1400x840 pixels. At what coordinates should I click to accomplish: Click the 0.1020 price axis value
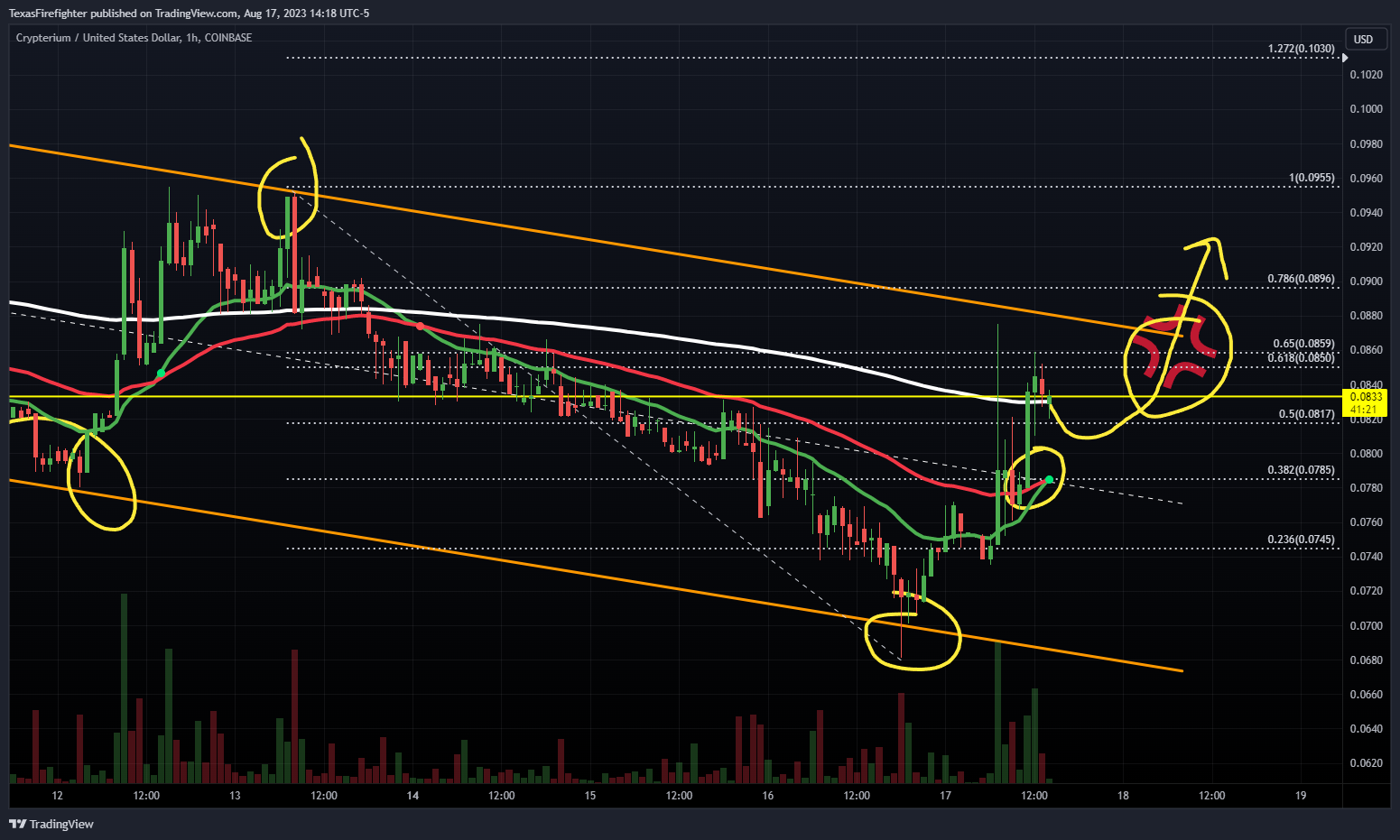1366,74
